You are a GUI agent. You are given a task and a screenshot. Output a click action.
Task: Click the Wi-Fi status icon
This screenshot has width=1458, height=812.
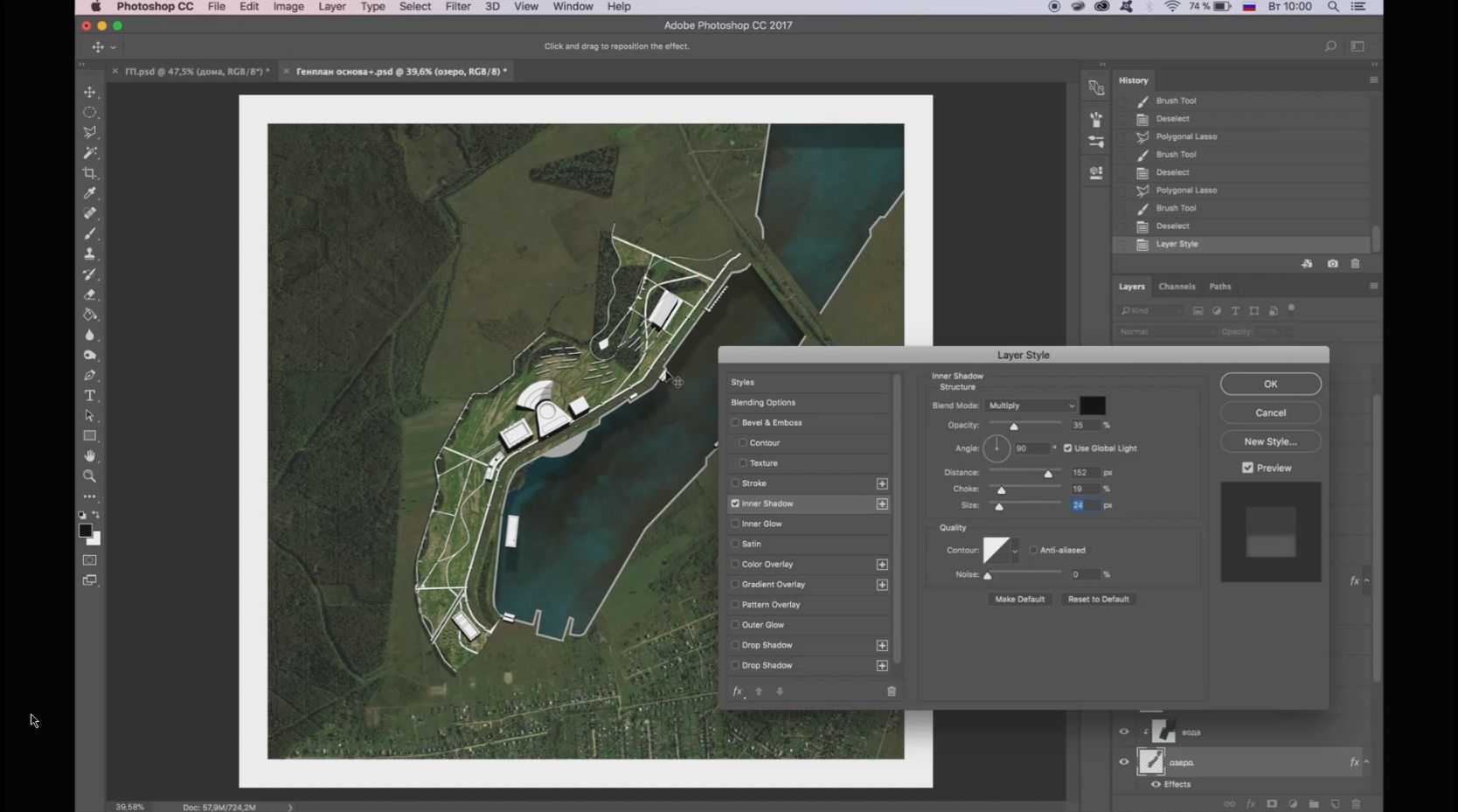tap(1172, 6)
